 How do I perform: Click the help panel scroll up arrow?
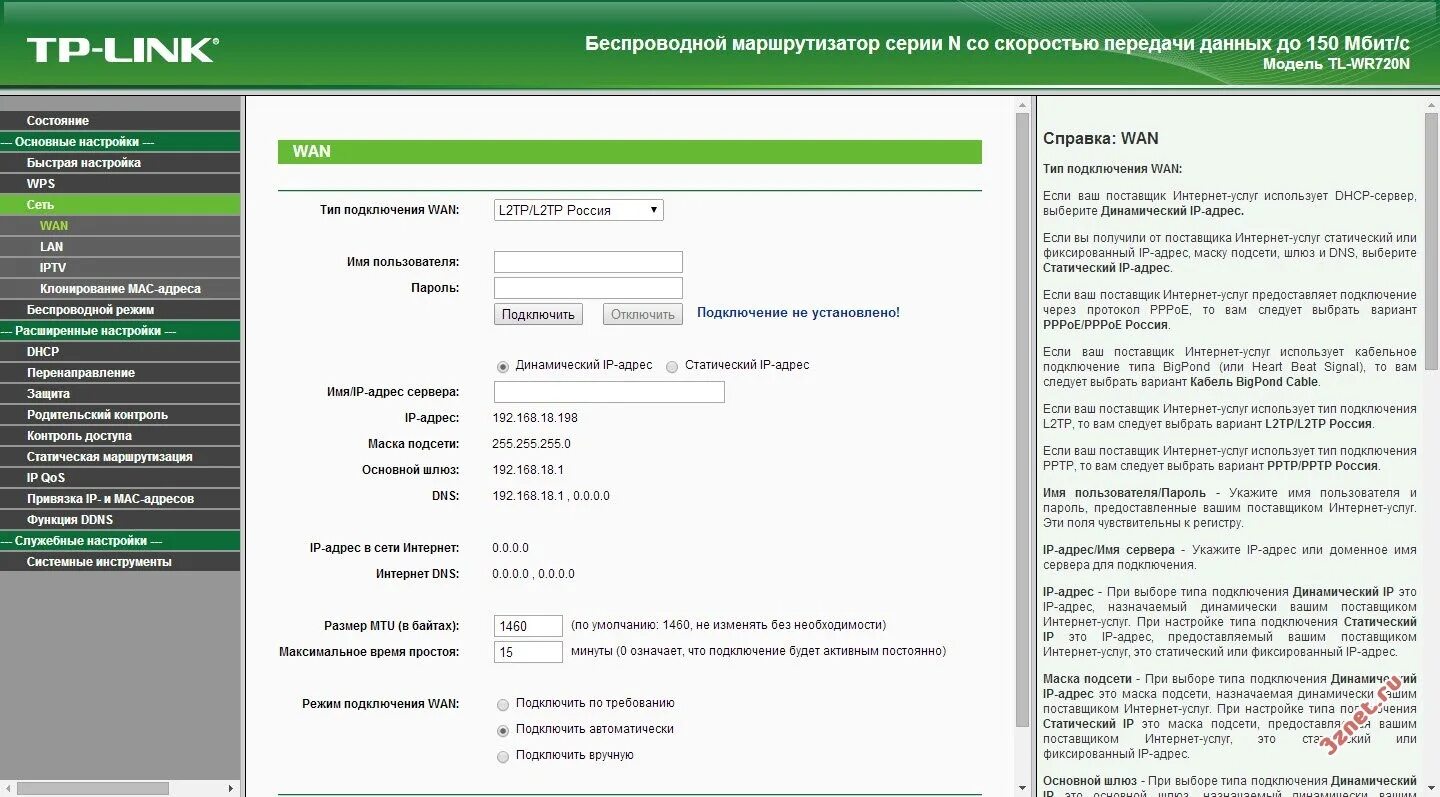pyautogui.click(x=1431, y=104)
